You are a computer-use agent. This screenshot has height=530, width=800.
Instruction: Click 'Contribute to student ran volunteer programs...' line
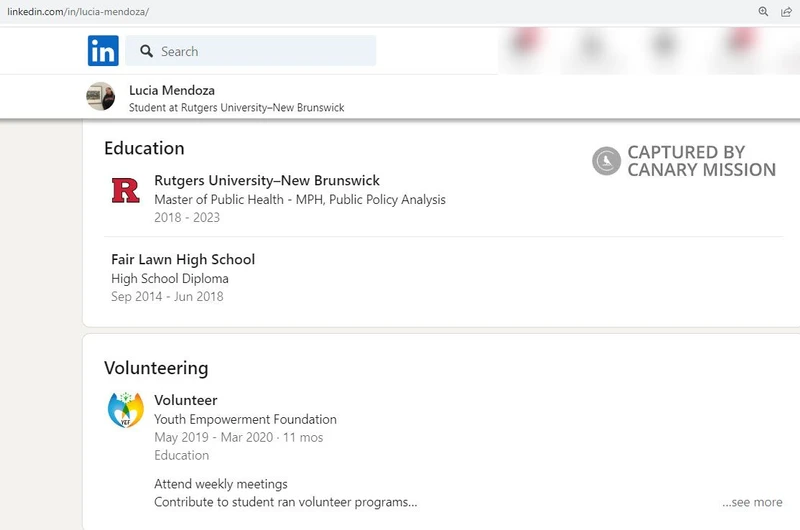(286, 502)
